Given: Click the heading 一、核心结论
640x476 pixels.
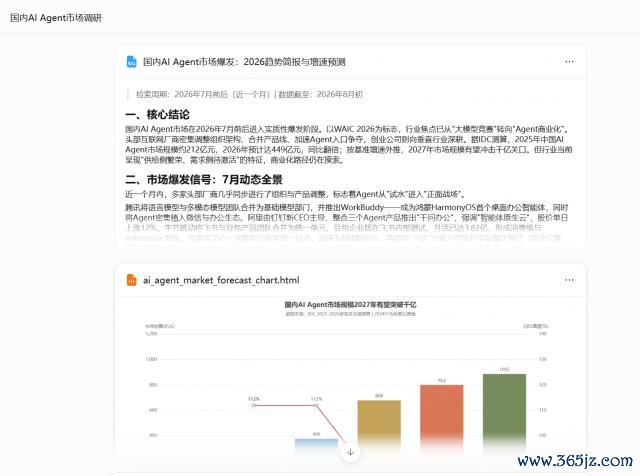Looking at the screenshot, I should pos(158,115).
